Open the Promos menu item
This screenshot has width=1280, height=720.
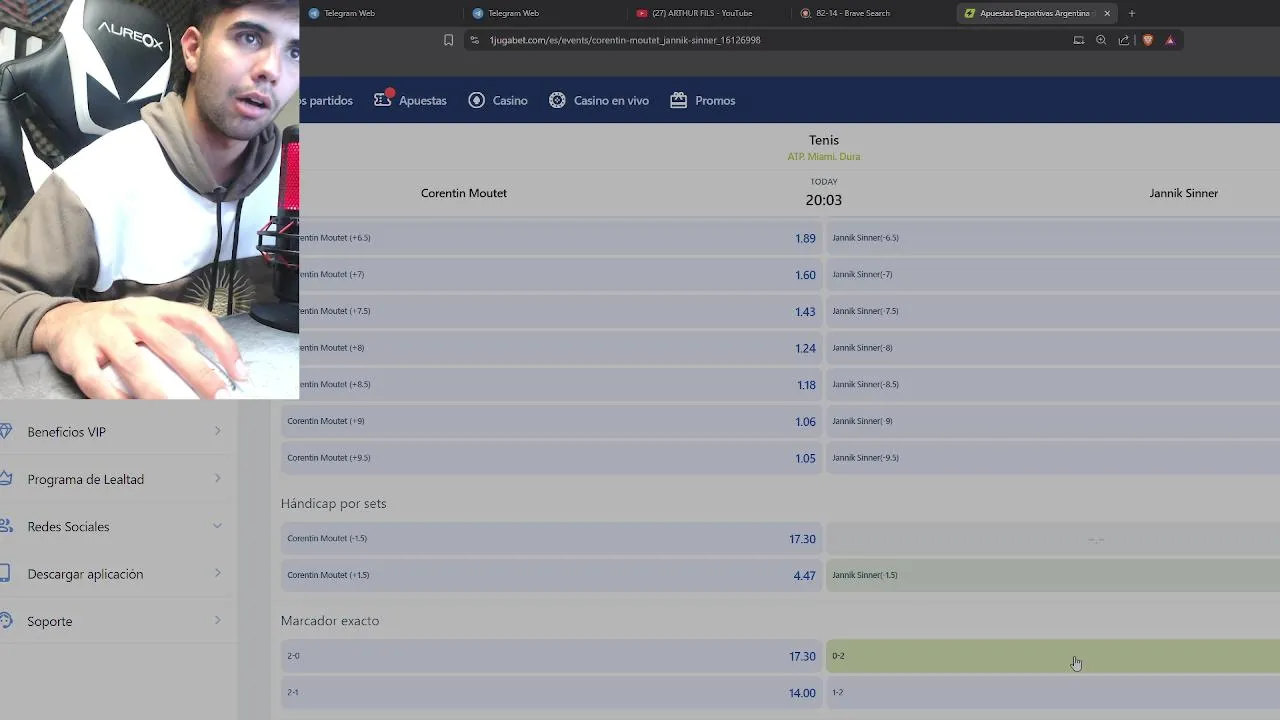coord(715,100)
